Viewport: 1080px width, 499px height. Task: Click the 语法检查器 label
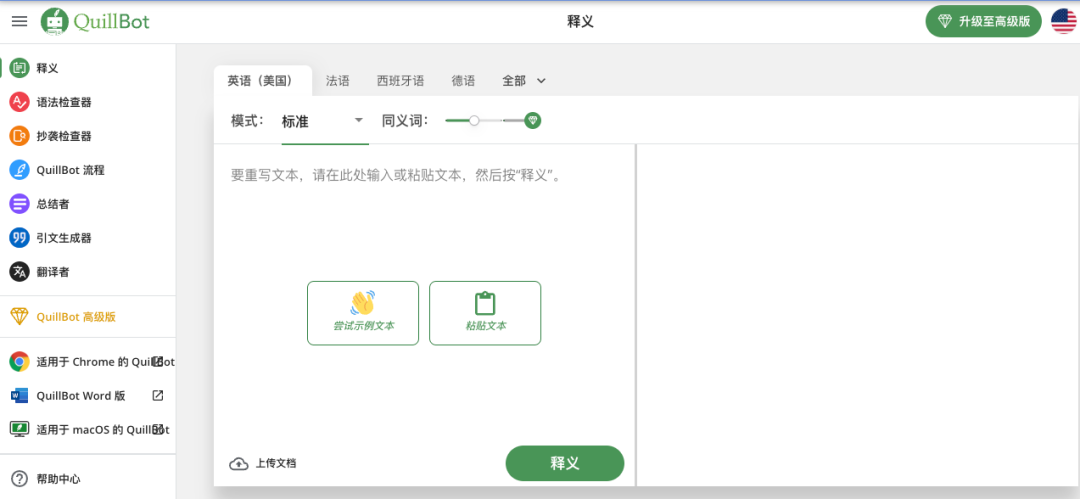pyautogui.click(x=64, y=102)
